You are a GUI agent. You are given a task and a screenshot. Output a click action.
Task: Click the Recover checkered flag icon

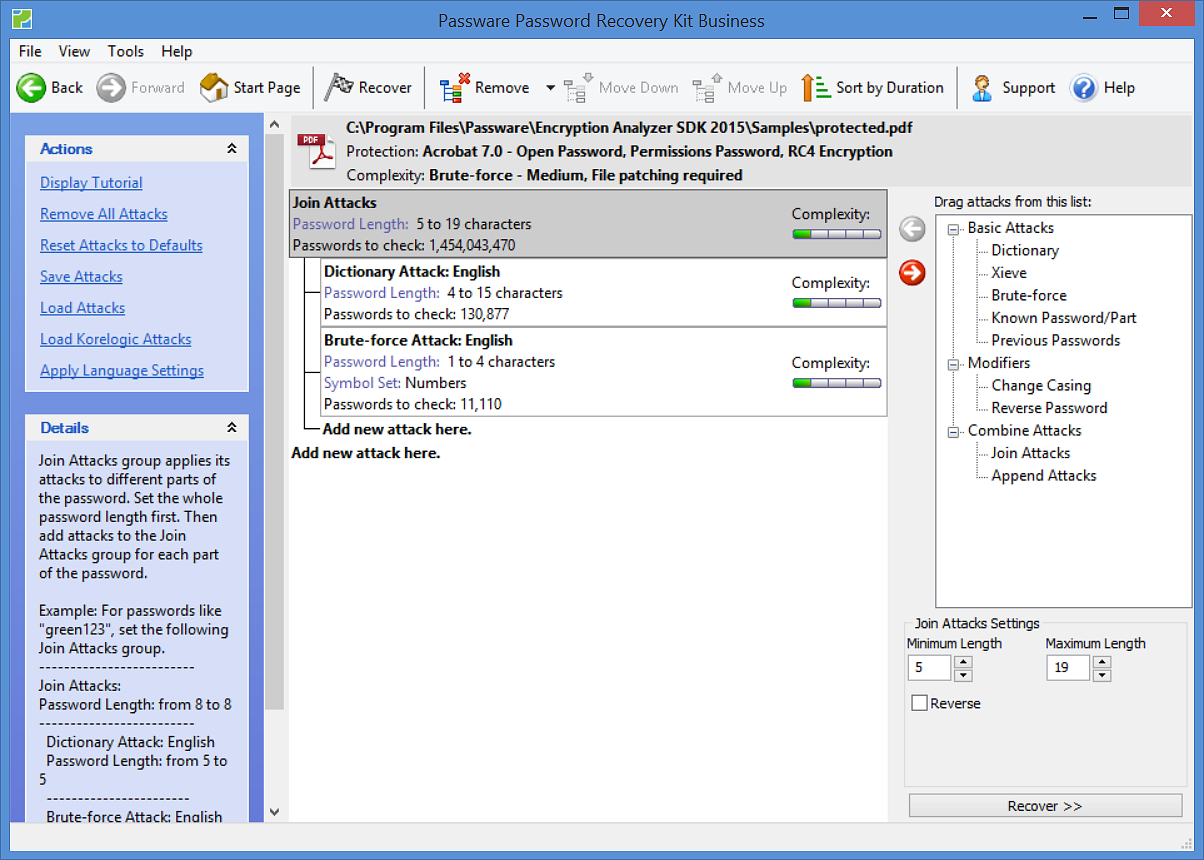tap(340, 87)
